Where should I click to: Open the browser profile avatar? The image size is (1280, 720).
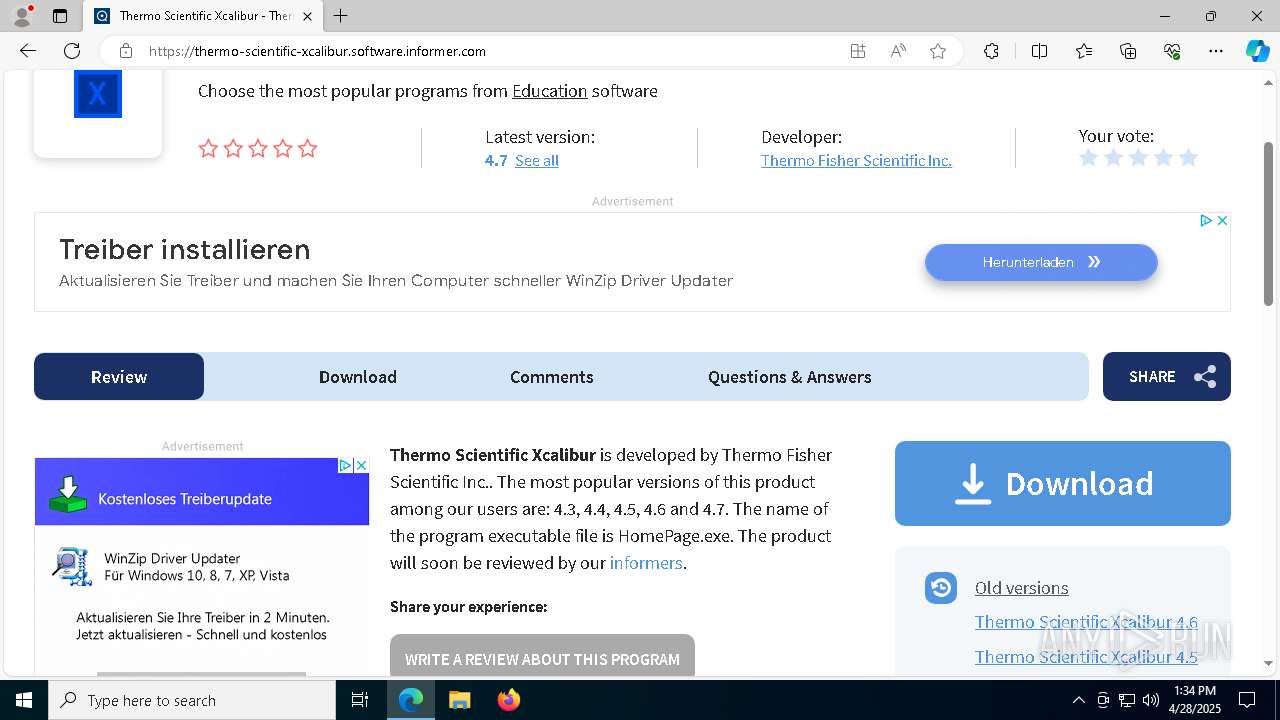(x=21, y=16)
